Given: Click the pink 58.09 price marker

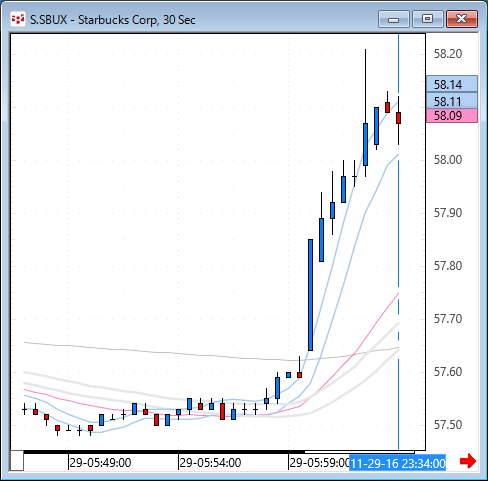Looking at the screenshot, I should point(452,116).
